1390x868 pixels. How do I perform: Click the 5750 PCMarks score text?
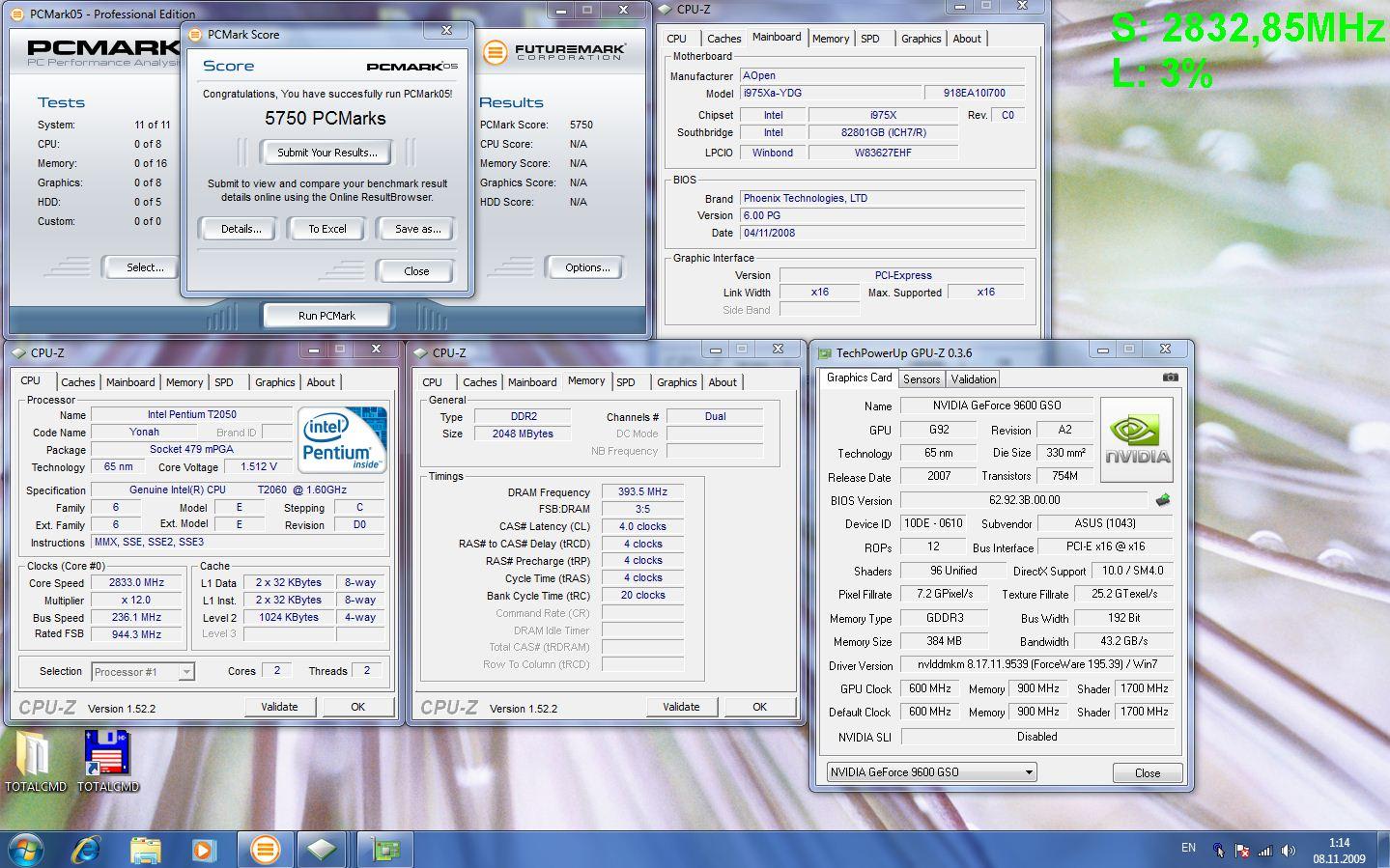[326, 119]
